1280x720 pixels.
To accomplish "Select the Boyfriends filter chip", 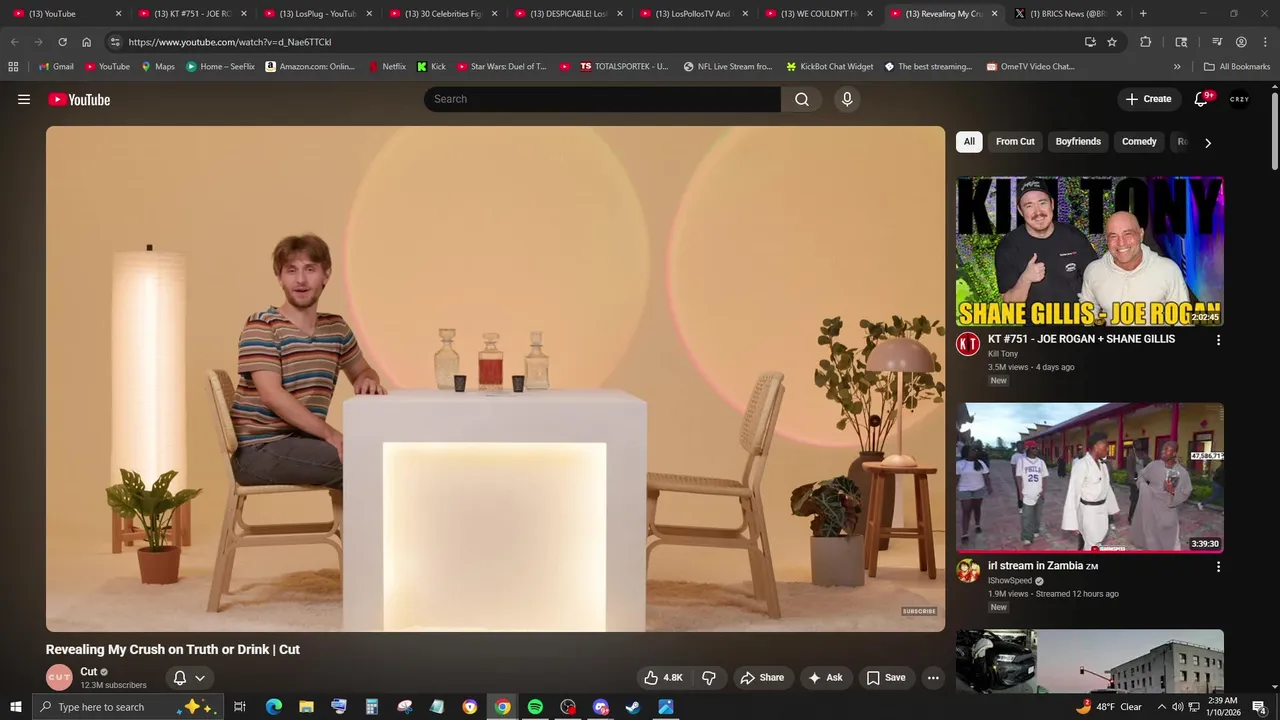I will pyautogui.click(x=1078, y=142).
